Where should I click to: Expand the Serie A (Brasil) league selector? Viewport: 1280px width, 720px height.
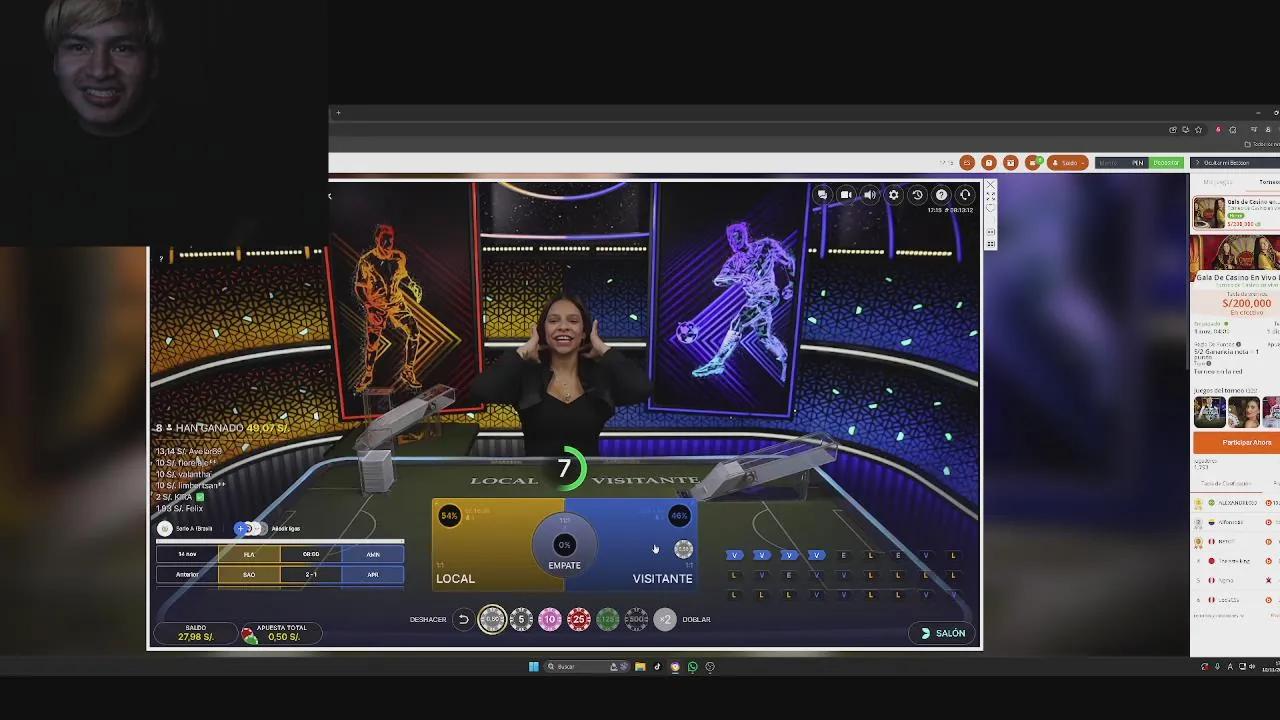pyautogui.click(x=195, y=528)
